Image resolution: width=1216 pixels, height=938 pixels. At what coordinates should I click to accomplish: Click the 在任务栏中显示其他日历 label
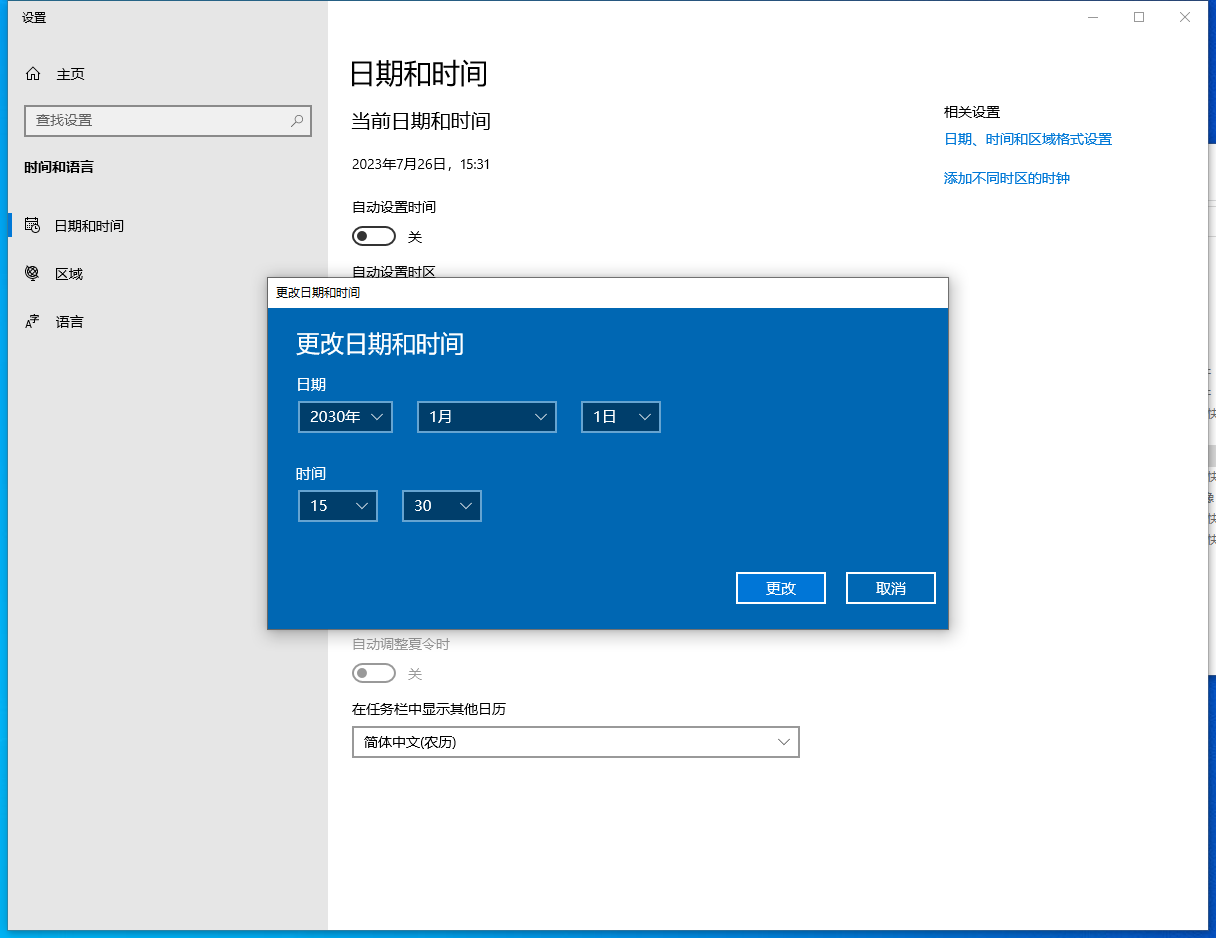[429, 709]
